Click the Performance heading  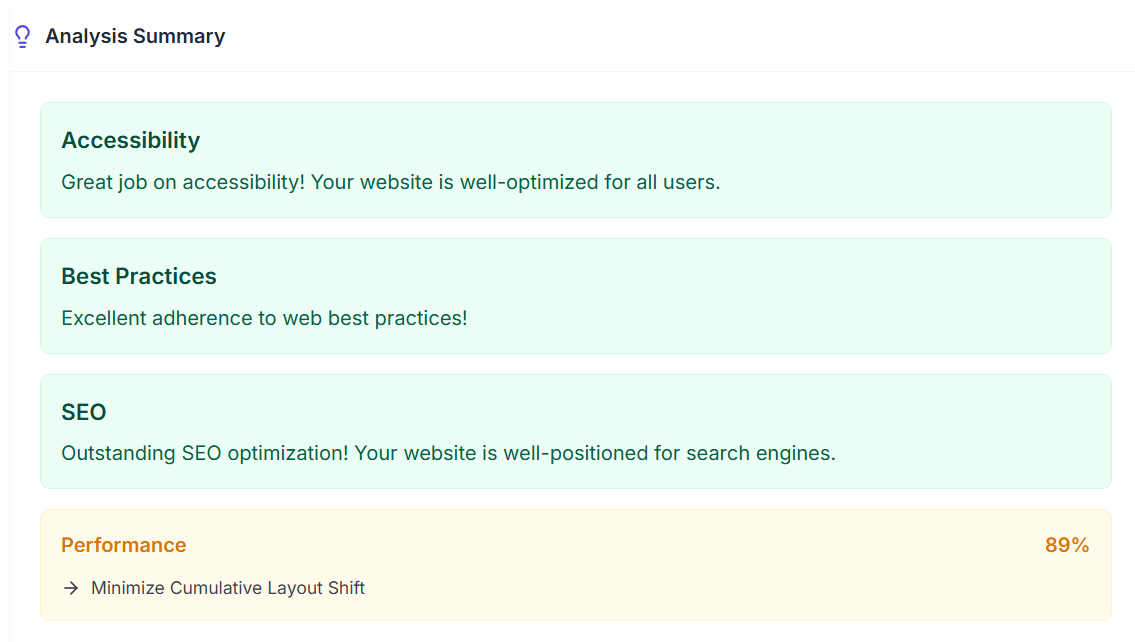click(124, 545)
